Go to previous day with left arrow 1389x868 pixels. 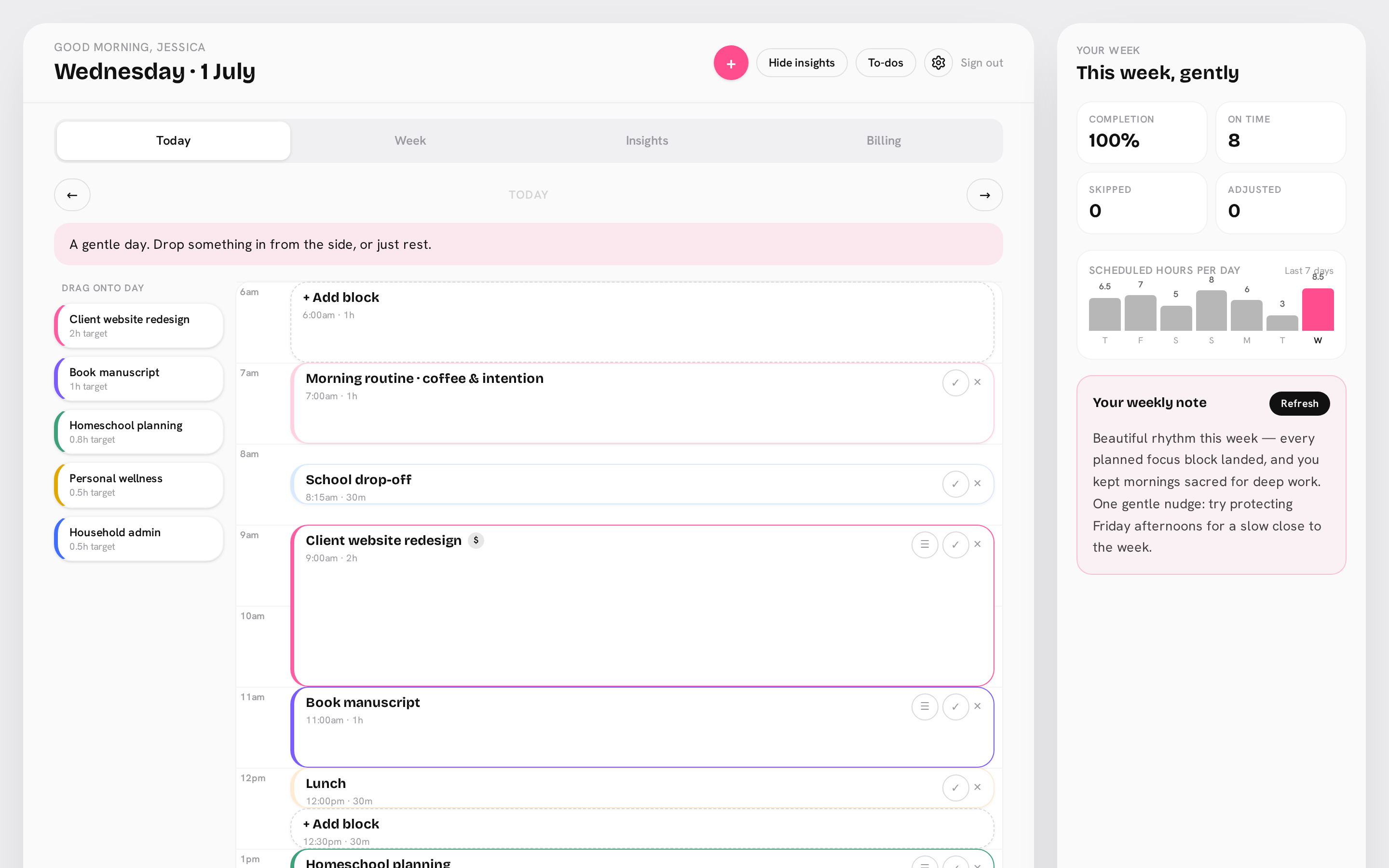72,195
